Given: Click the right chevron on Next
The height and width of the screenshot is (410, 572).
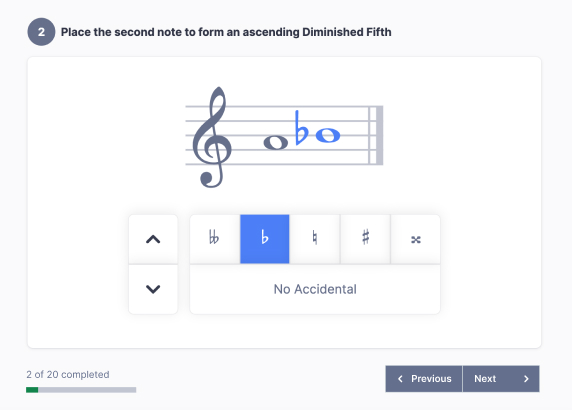Looking at the screenshot, I should (x=526, y=379).
